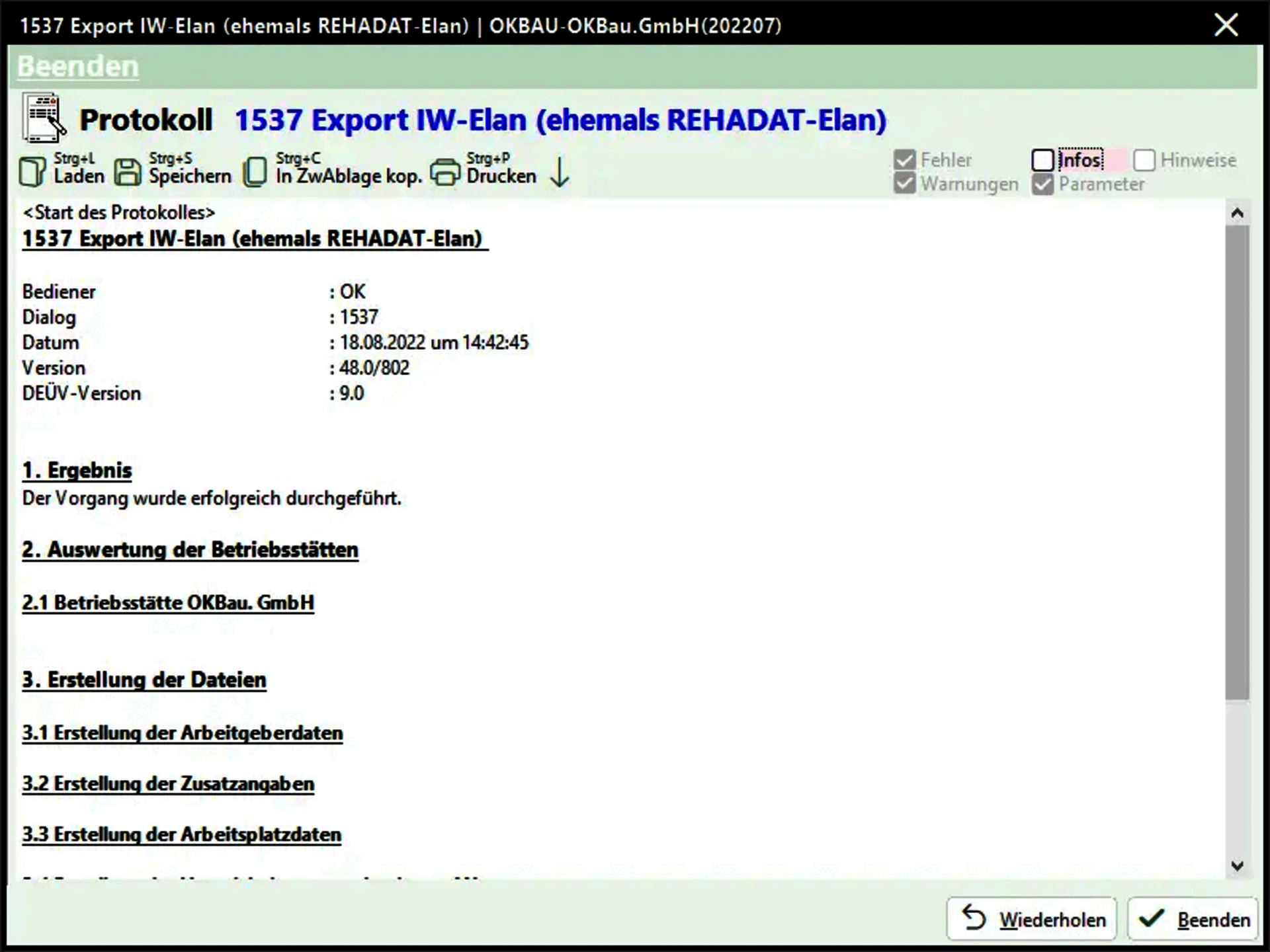Screen dimensions: 1270x952
Task: Click the Laden document icon
Action: pos(32,172)
